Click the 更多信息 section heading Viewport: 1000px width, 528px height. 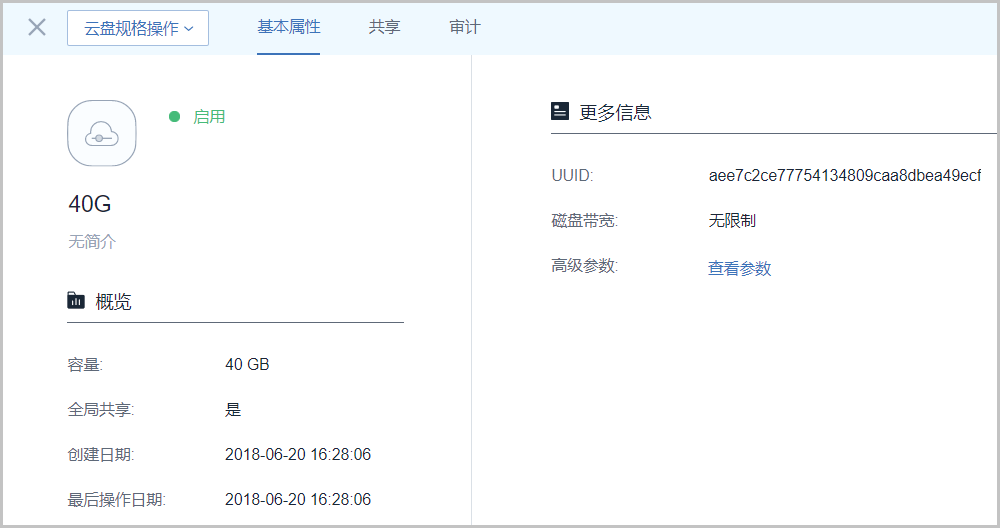click(x=615, y=112)
